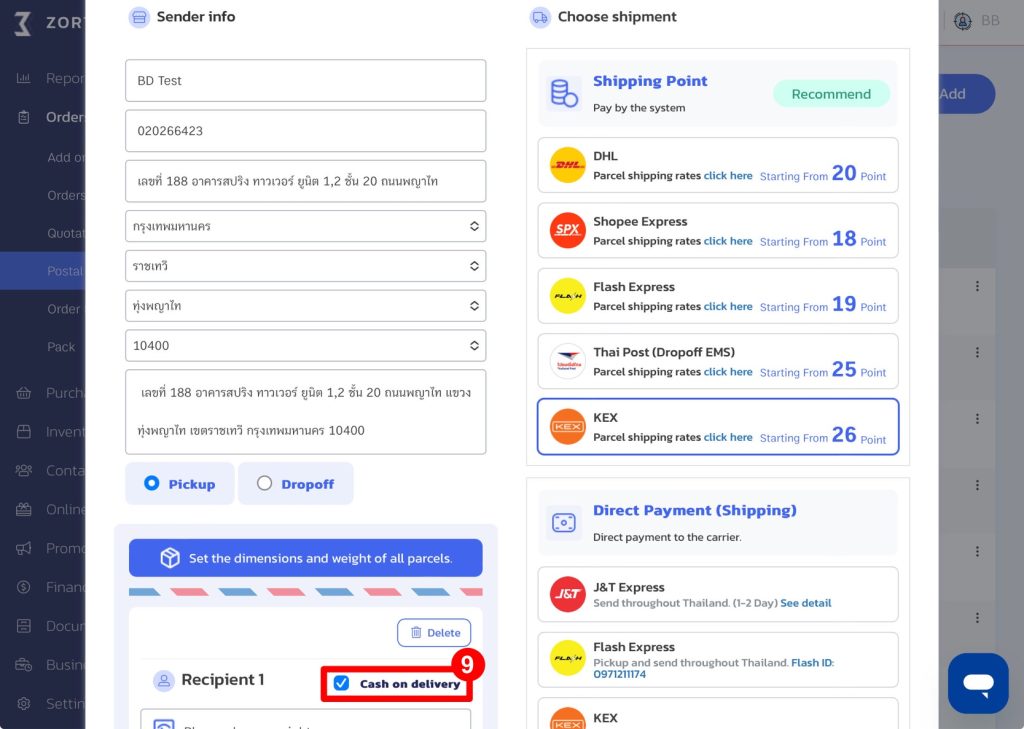Click Thai Post rates click here link

coord(728,372)
